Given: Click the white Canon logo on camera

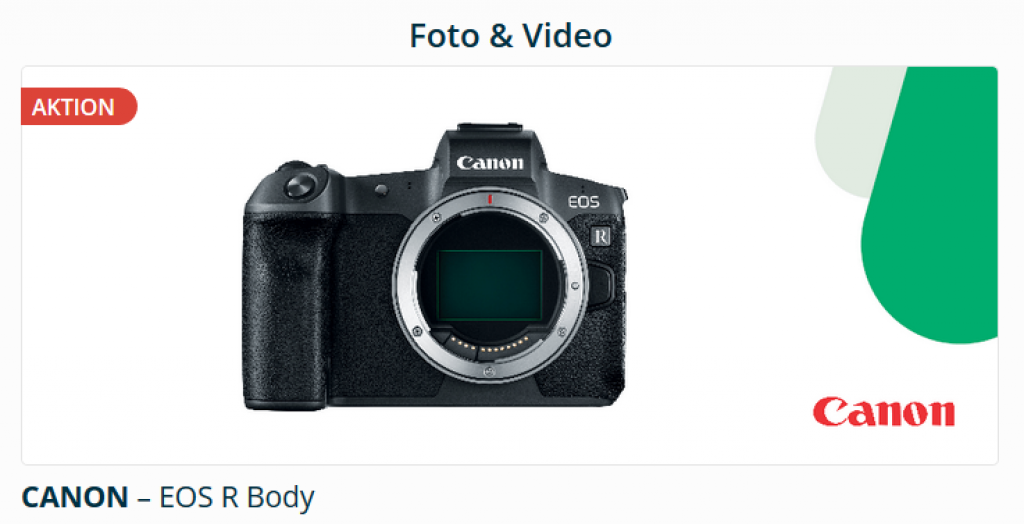Looking at the screenshot, I should 490,163.
